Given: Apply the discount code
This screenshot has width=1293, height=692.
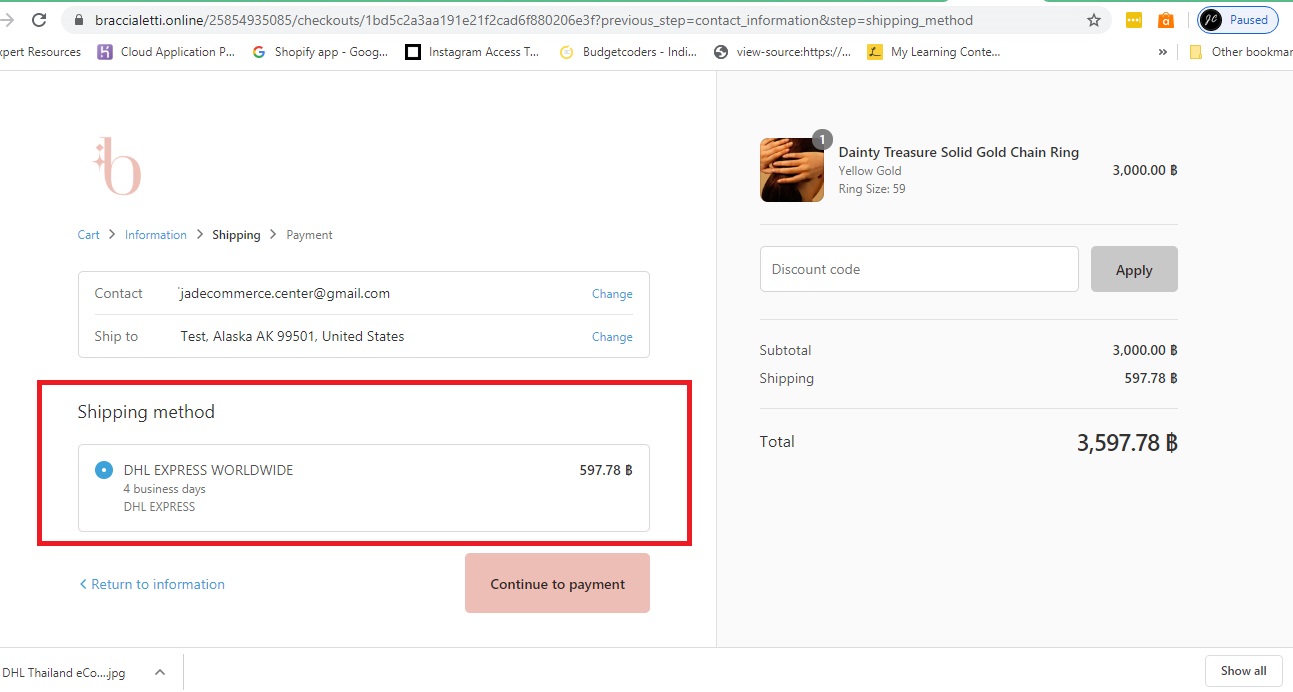Looking at the screenshot, I should pyautogui.click(x=1133, y=269).
